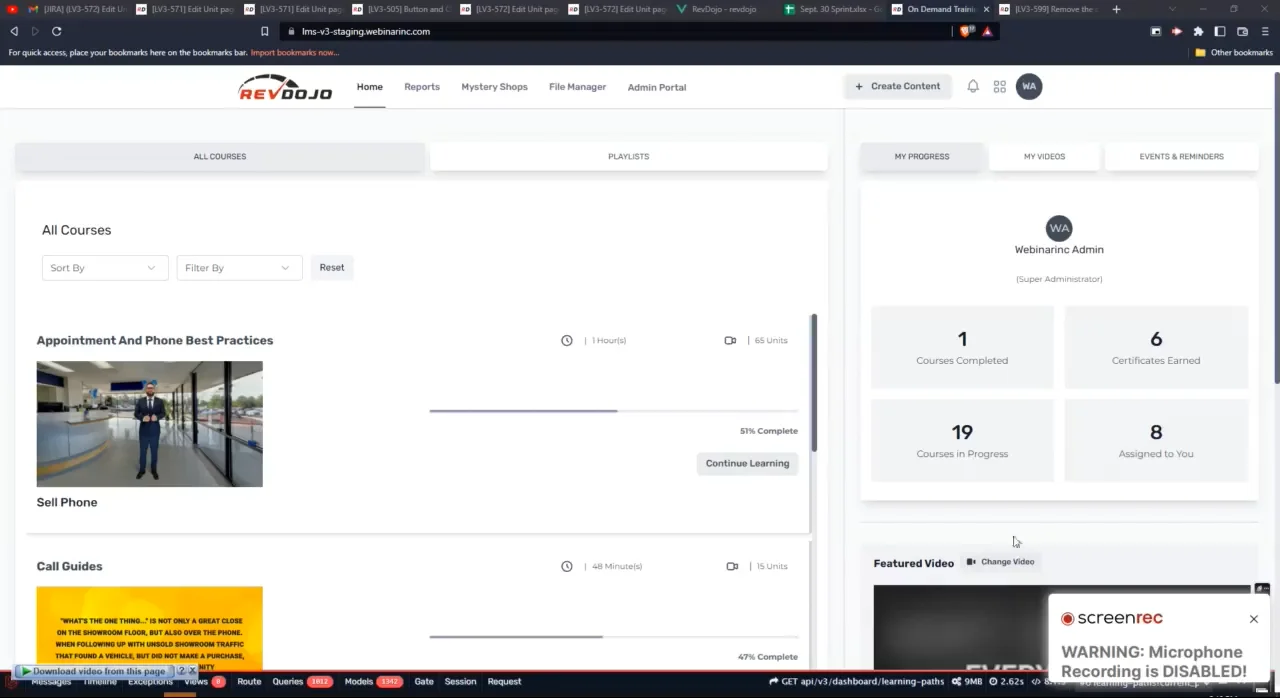Click clock icon beside 48 Minute(s)

click(x=567, y=566)
